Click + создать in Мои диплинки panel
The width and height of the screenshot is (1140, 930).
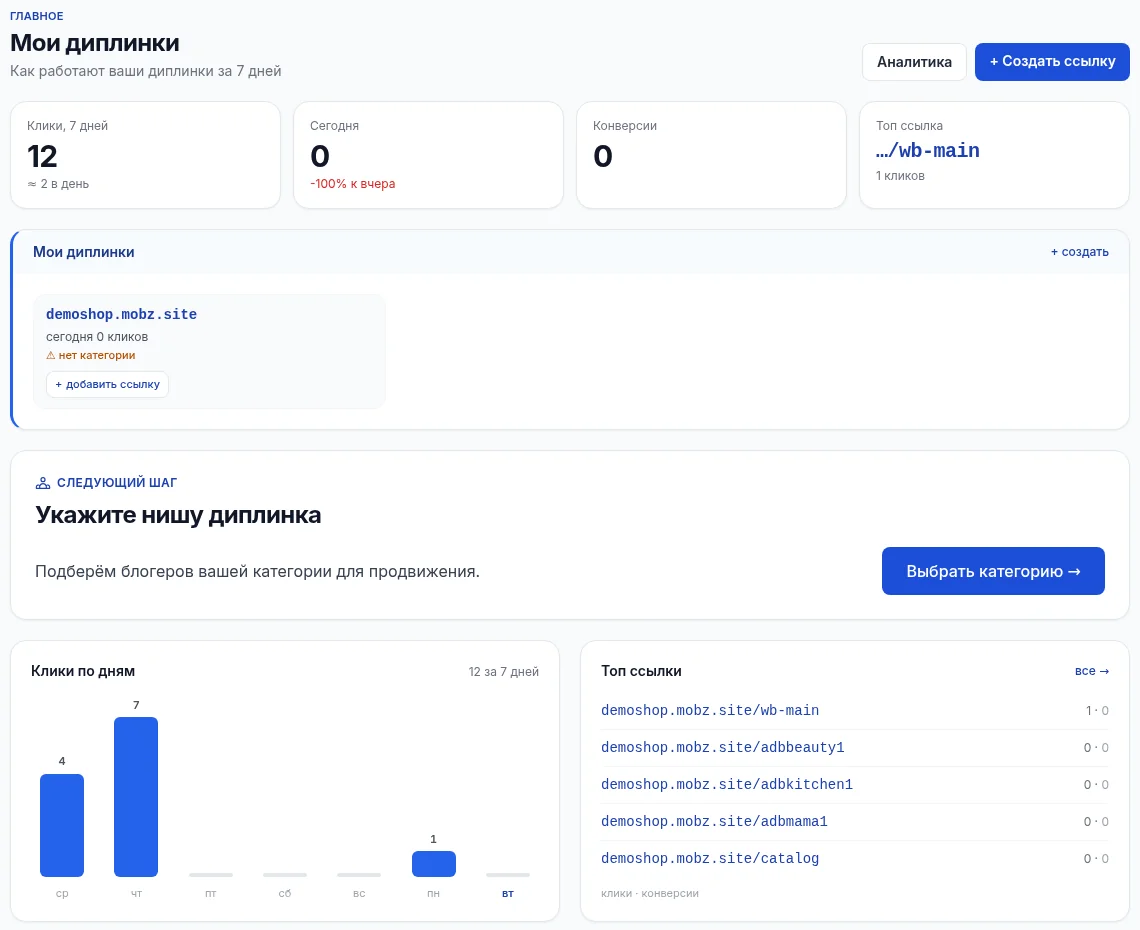[x=1080, y=252]
